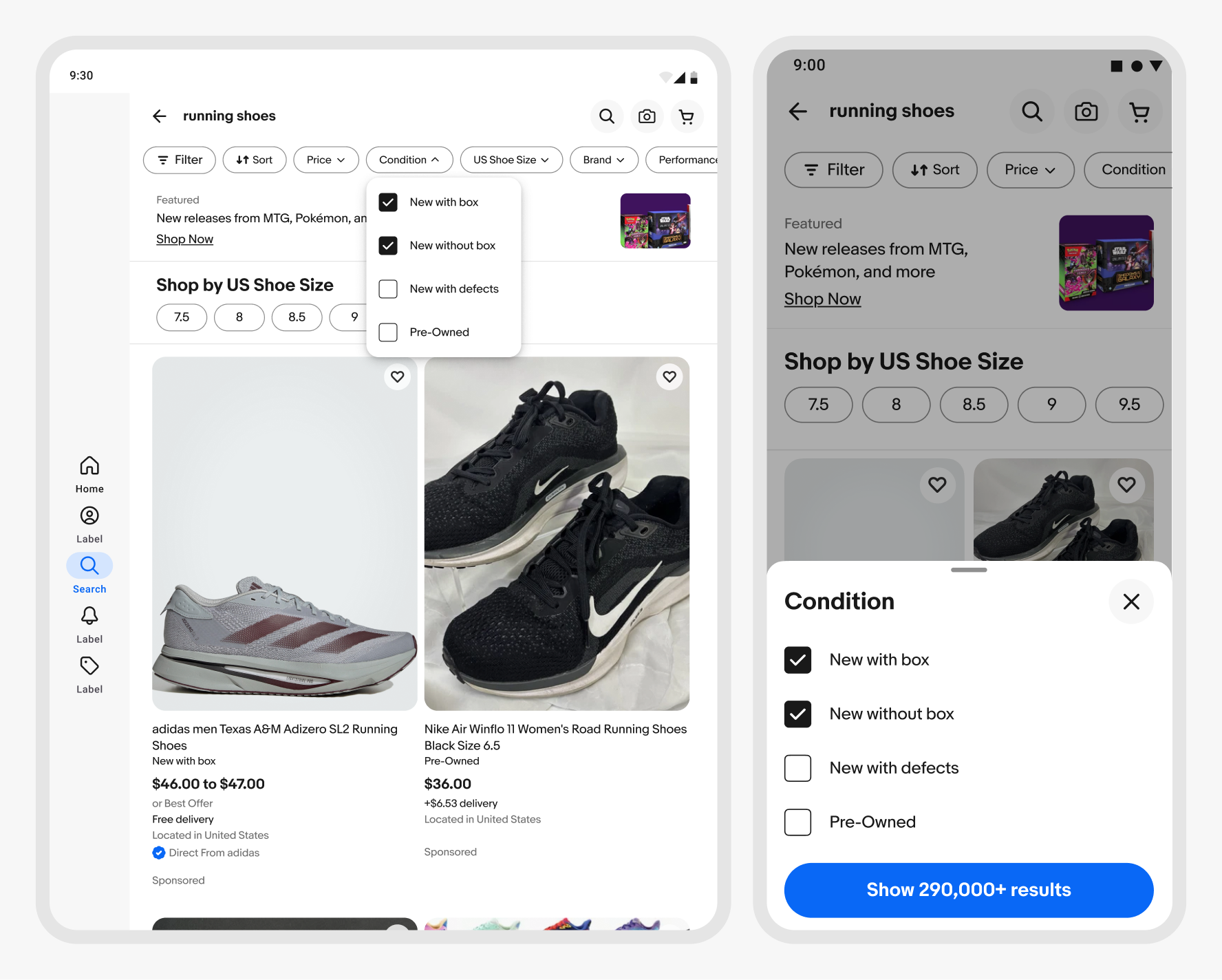Follow Shop Now link on phone

point(823,299)
